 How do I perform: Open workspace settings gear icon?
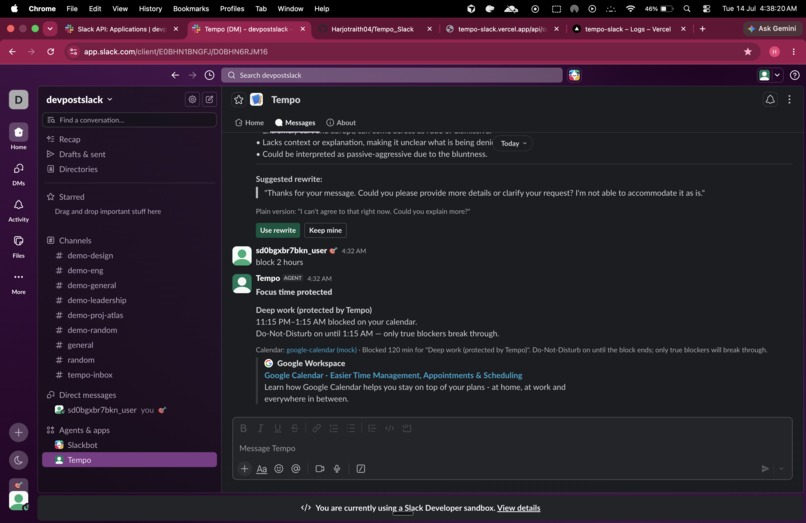(192, 99)
